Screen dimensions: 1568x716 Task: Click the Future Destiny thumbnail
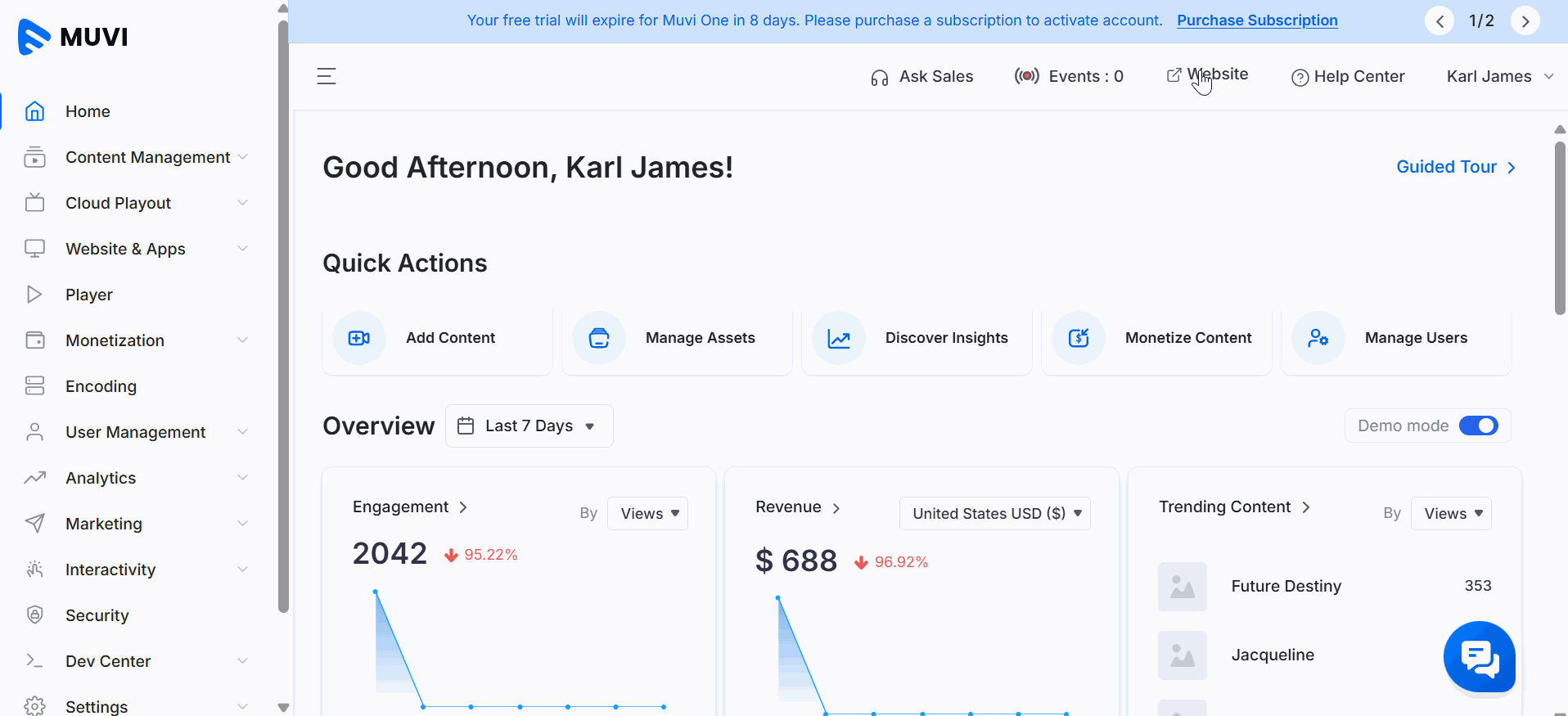[1183, 587]
